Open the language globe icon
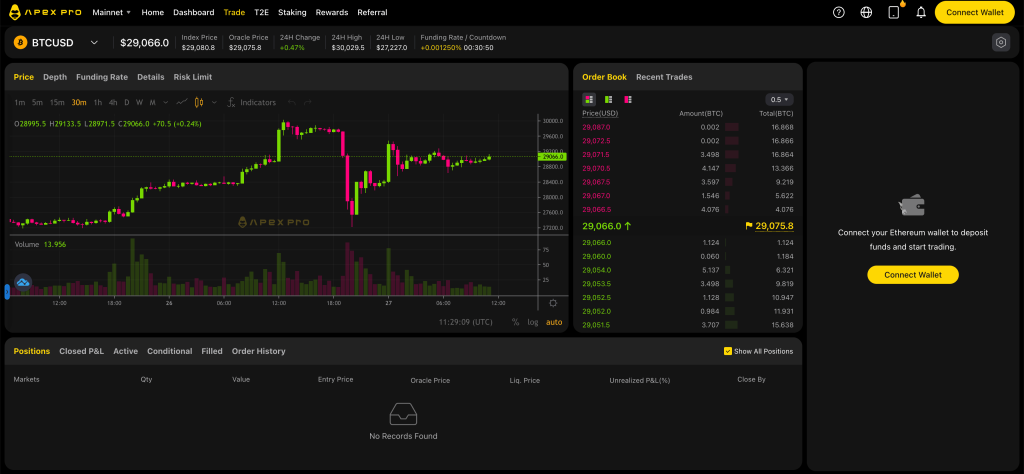The image size is (1024, 474). click(867, 12)
